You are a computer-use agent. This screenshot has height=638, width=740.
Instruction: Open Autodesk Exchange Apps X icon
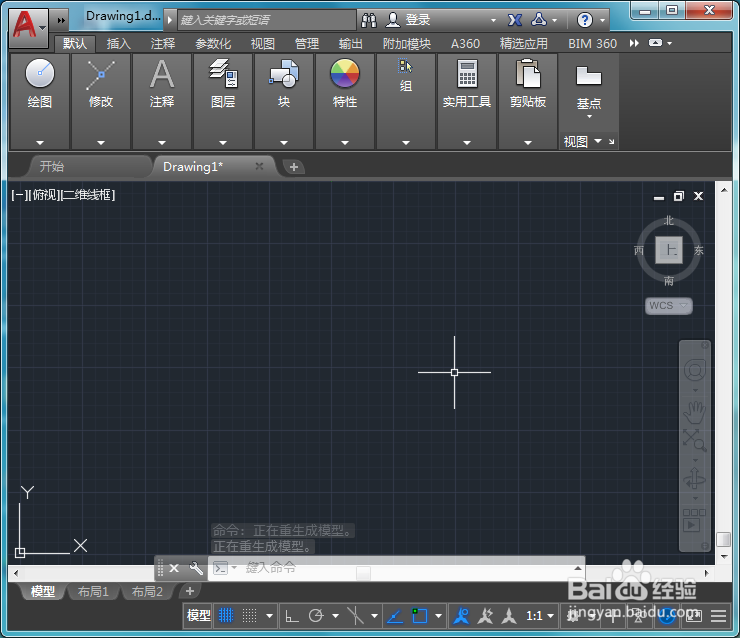pyautogui.click(x=514, y=20)
